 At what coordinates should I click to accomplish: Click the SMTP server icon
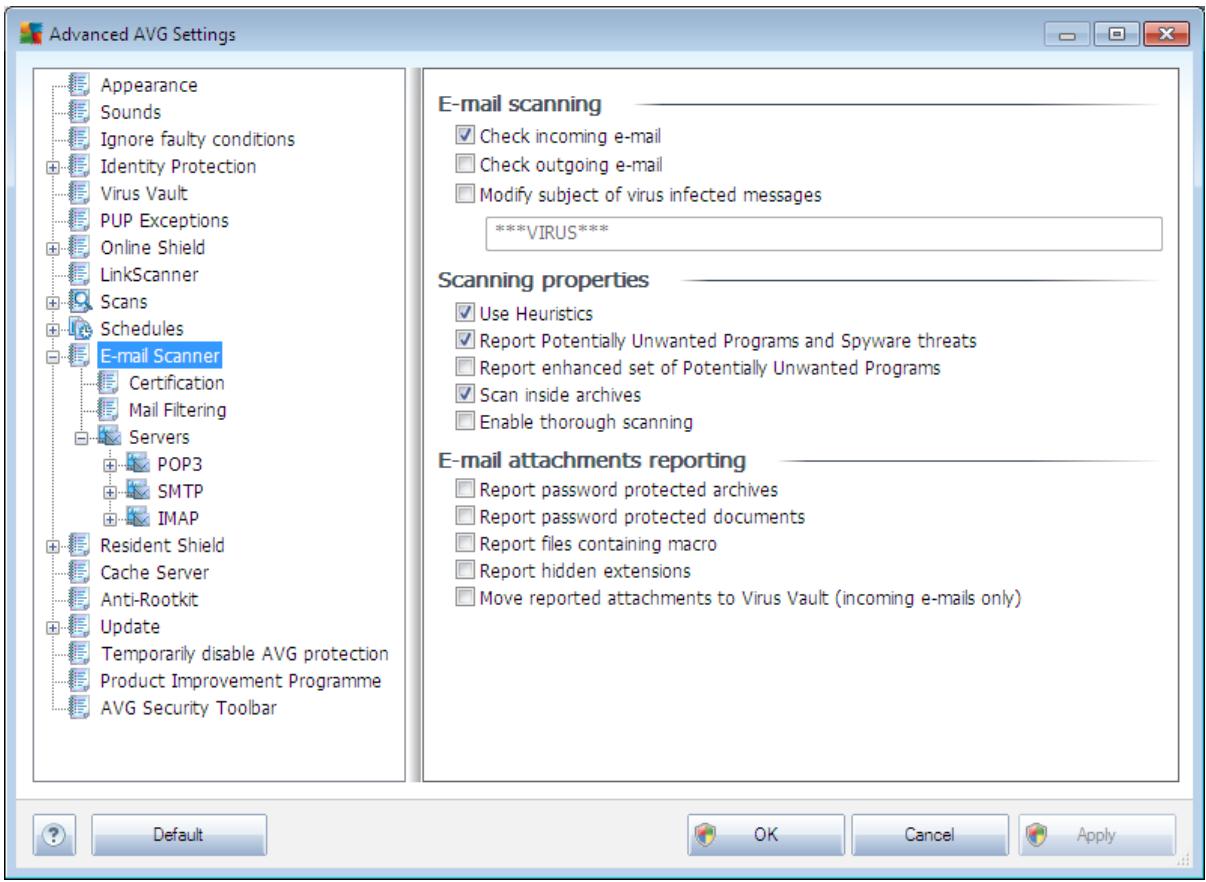click(x=139, y=490)
